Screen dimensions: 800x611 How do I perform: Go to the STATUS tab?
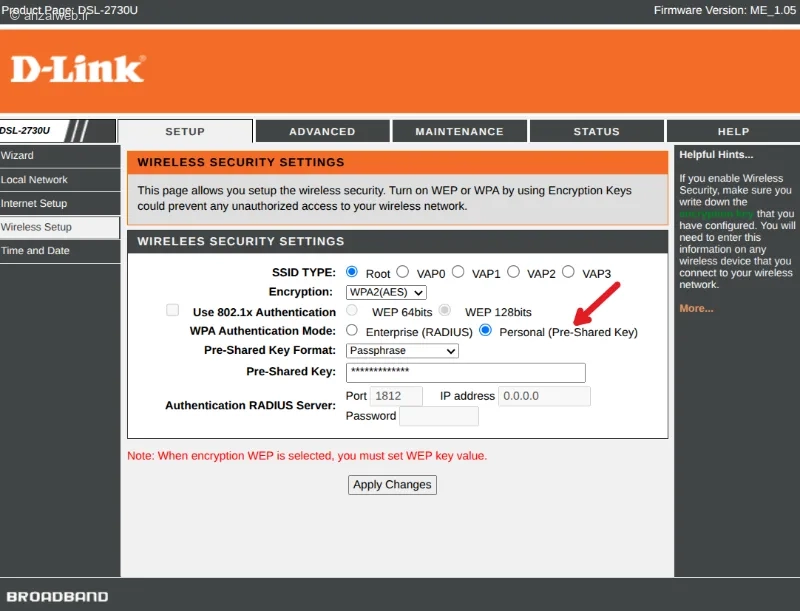[x=596, y=132]
